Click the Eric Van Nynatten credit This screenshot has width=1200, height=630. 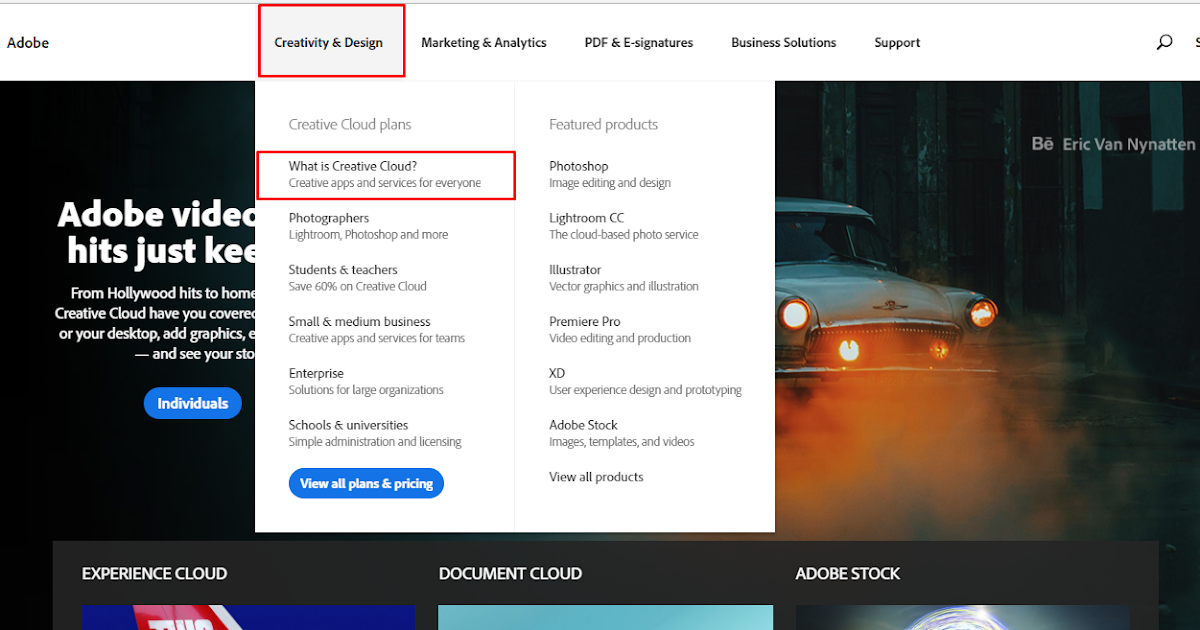1128,144
